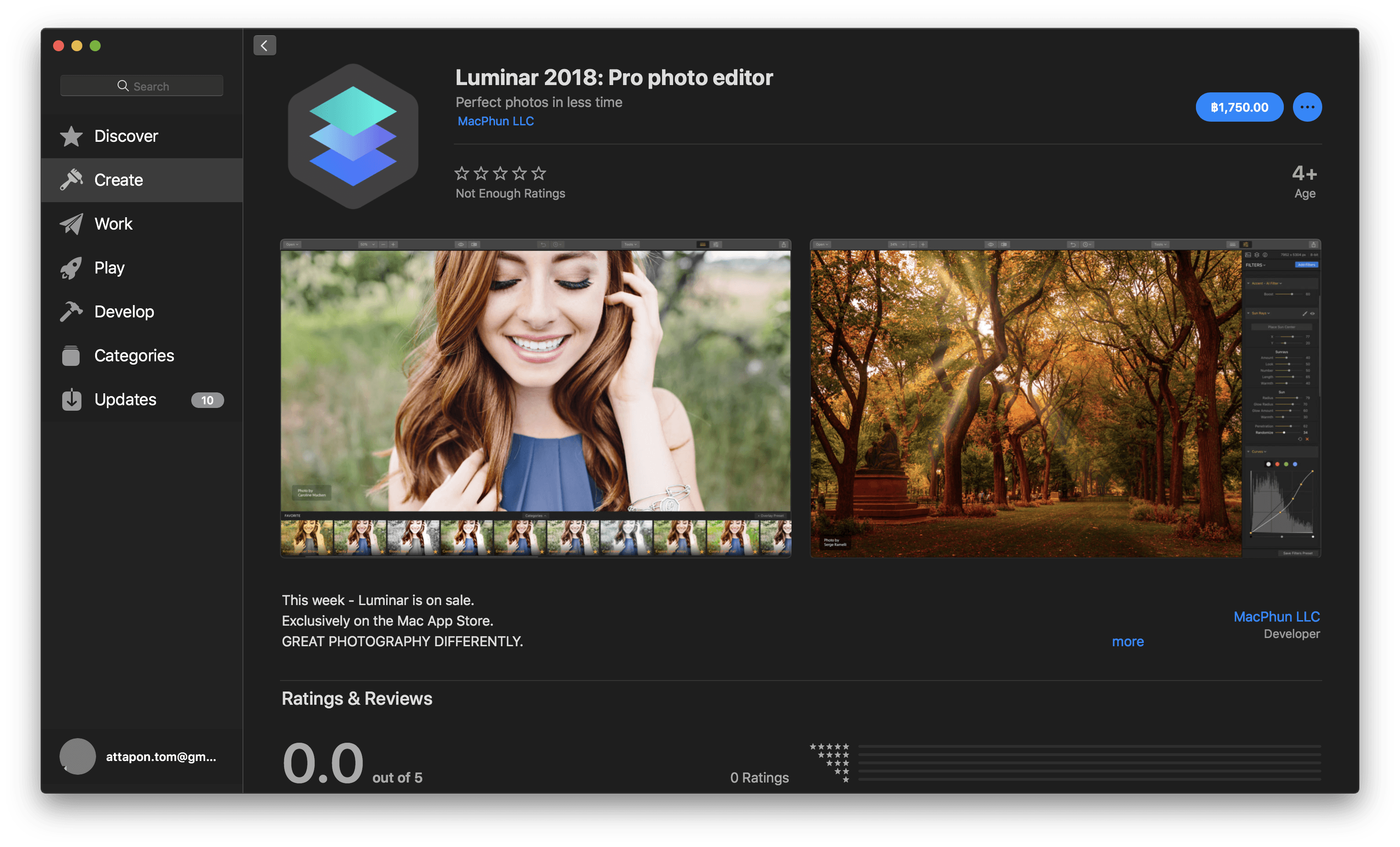
Task: Open MacPhun LLC link under the title
Action: click(495, 121)
